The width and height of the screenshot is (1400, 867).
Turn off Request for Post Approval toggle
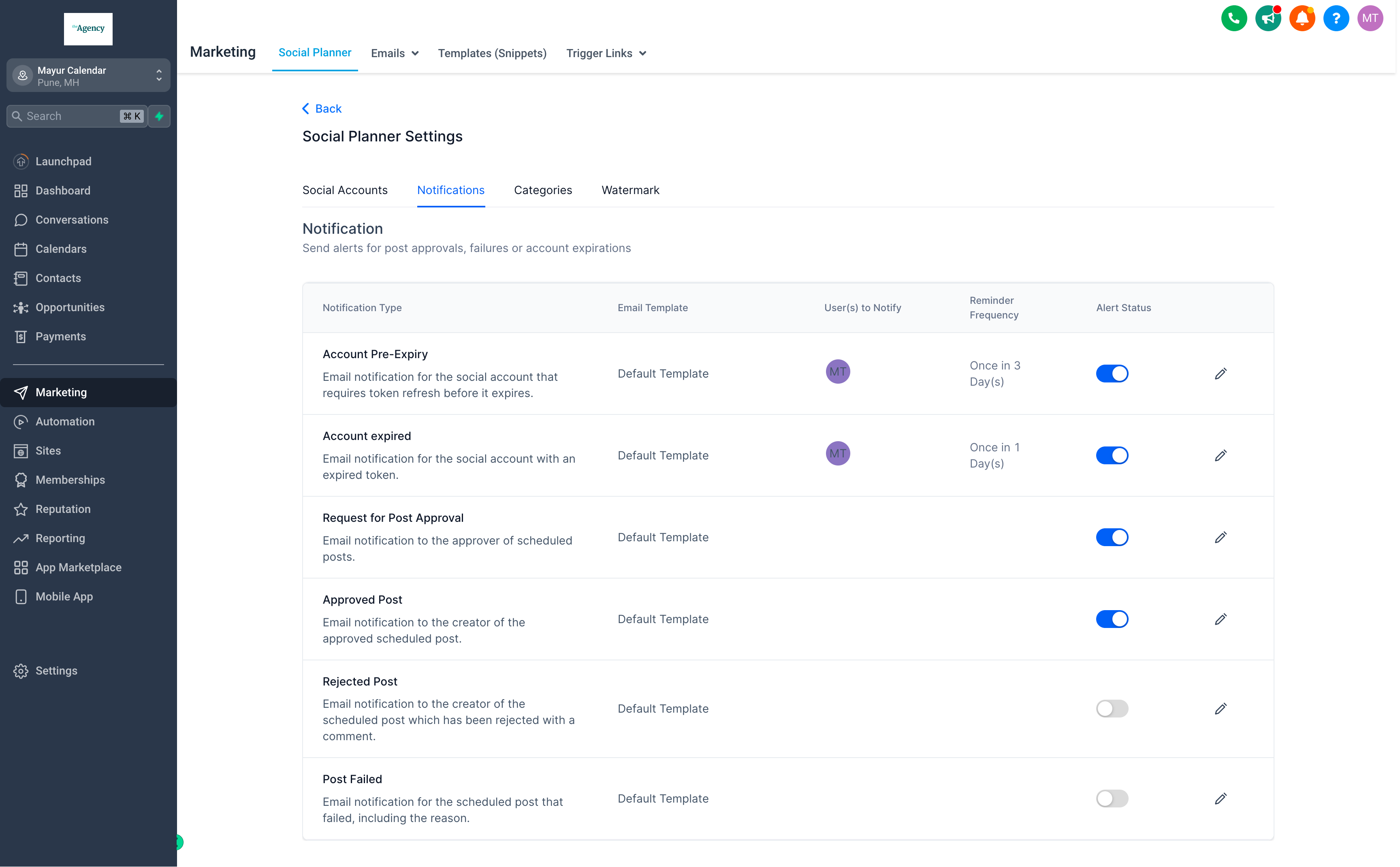click(1112, 538)
